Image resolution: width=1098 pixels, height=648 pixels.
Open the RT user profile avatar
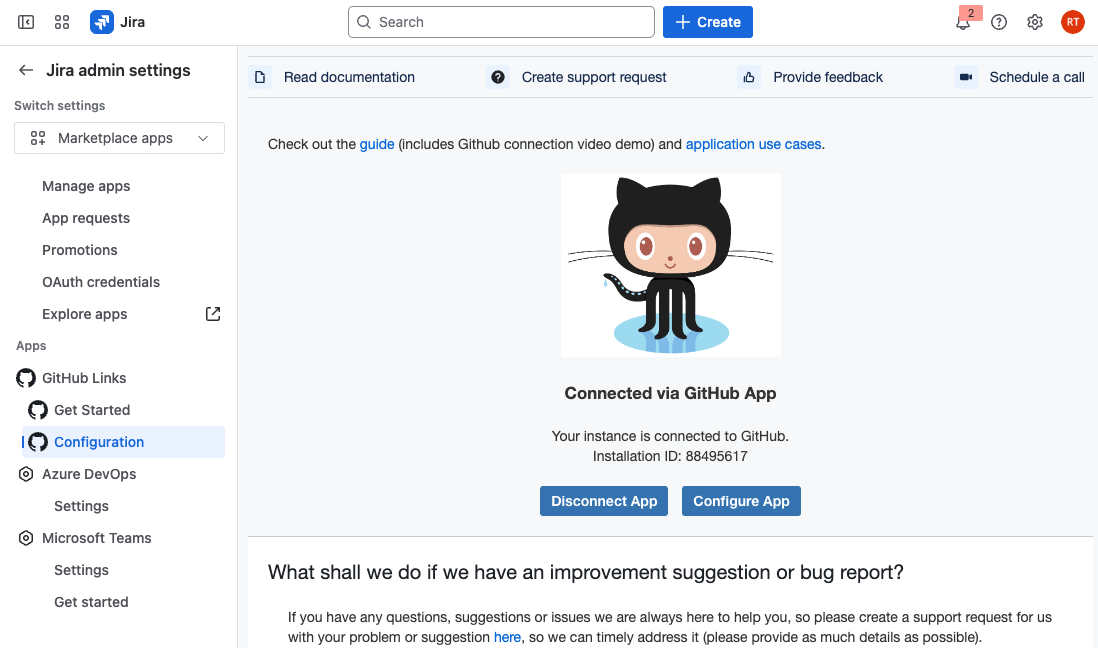(1072, 22)
